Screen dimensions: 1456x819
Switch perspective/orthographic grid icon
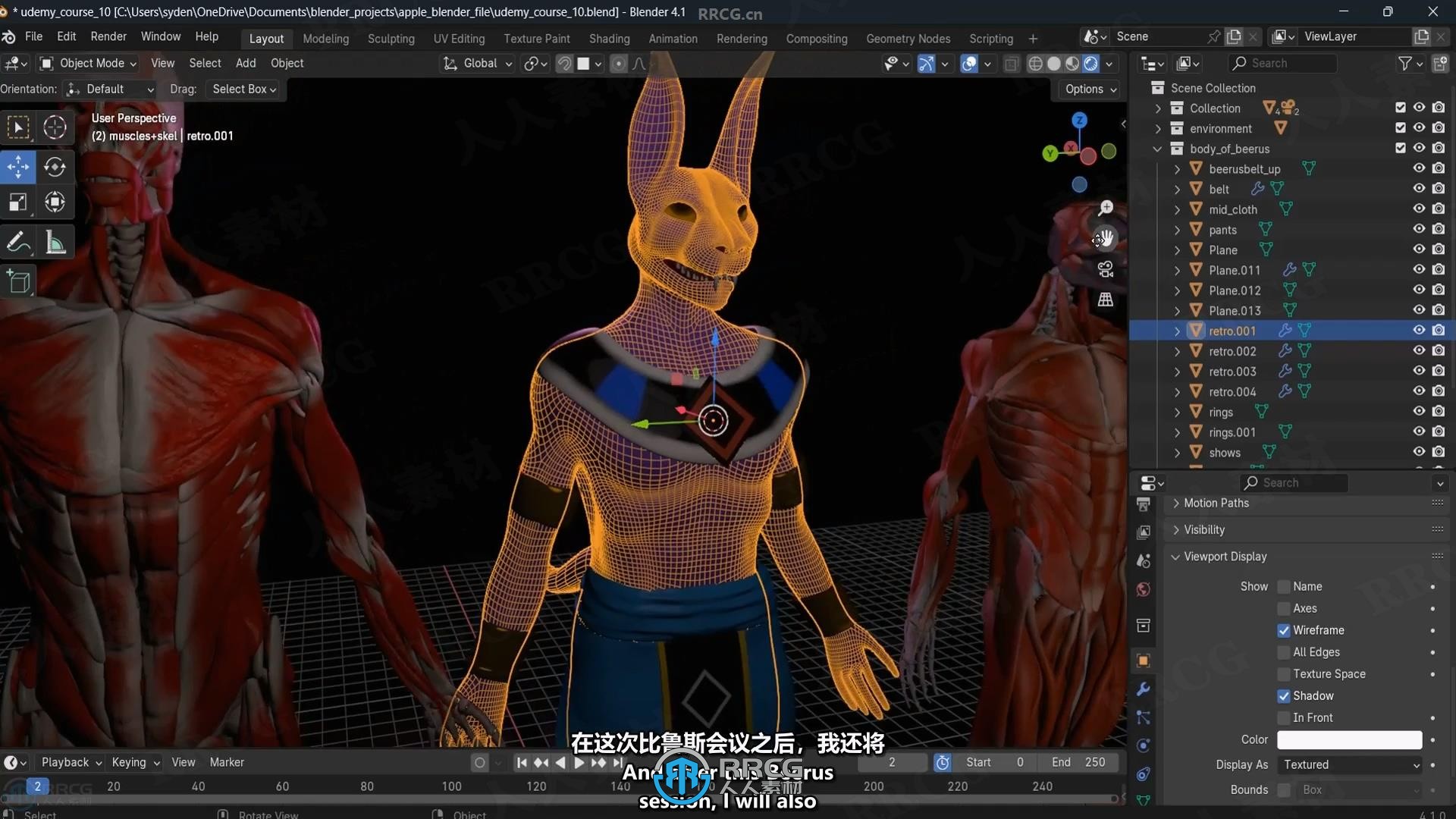1106,300
